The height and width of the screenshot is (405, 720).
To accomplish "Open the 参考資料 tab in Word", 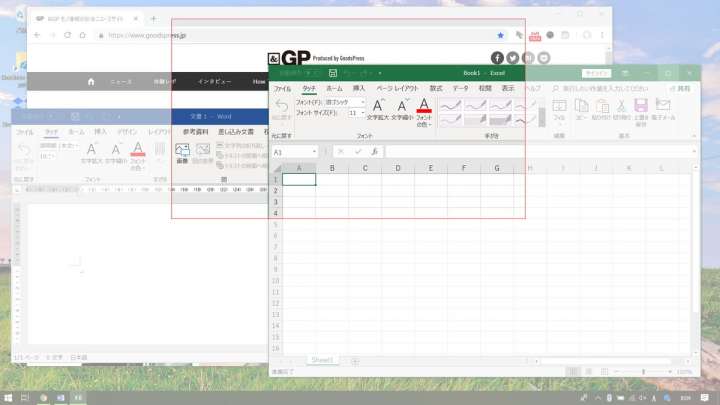I will pos(196,132).
